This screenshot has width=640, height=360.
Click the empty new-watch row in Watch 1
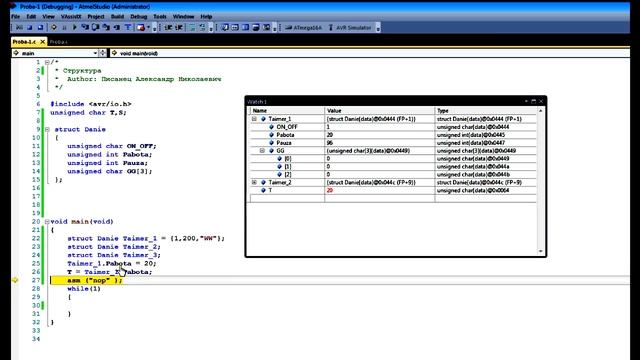coord(393,198)
